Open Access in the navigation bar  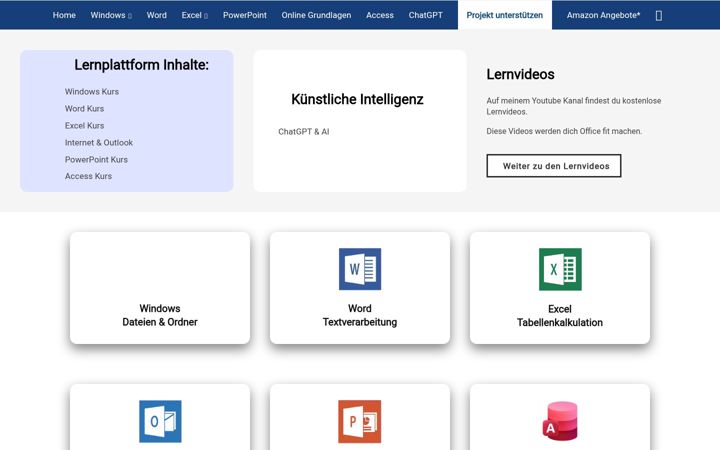[380, 15]
